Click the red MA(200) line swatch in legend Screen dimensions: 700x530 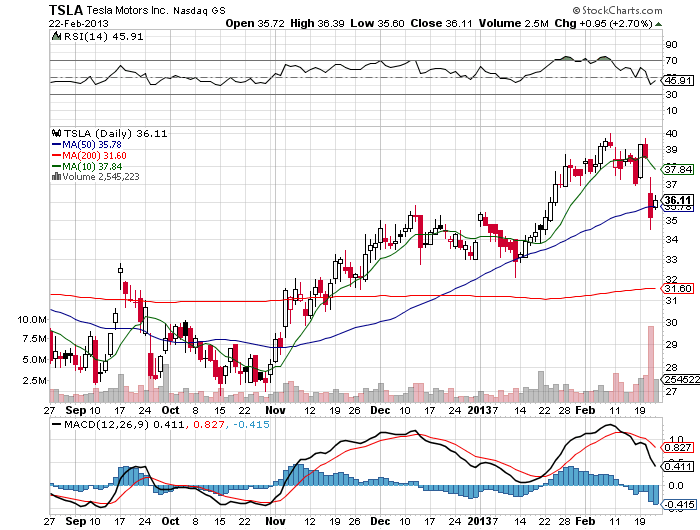pos(57,155)
